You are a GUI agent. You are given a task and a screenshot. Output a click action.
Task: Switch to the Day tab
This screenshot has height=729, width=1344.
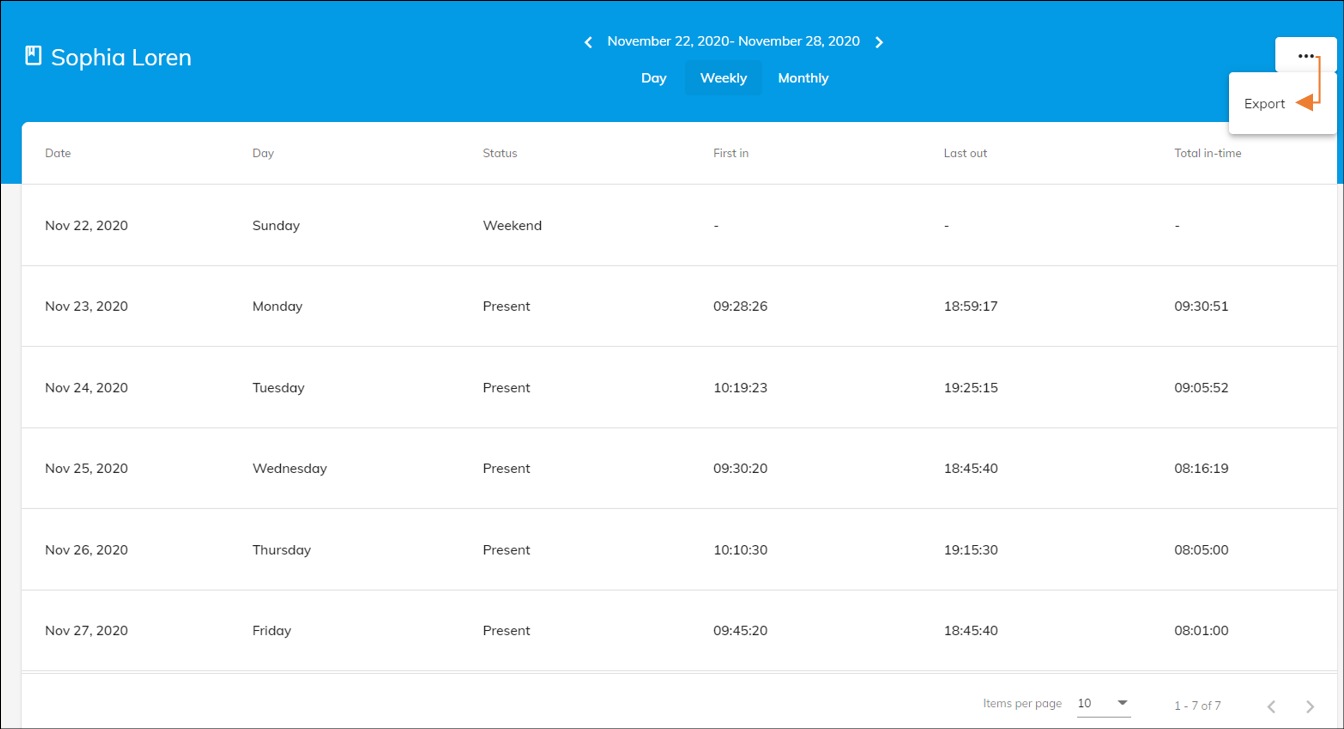pos(654,77)
